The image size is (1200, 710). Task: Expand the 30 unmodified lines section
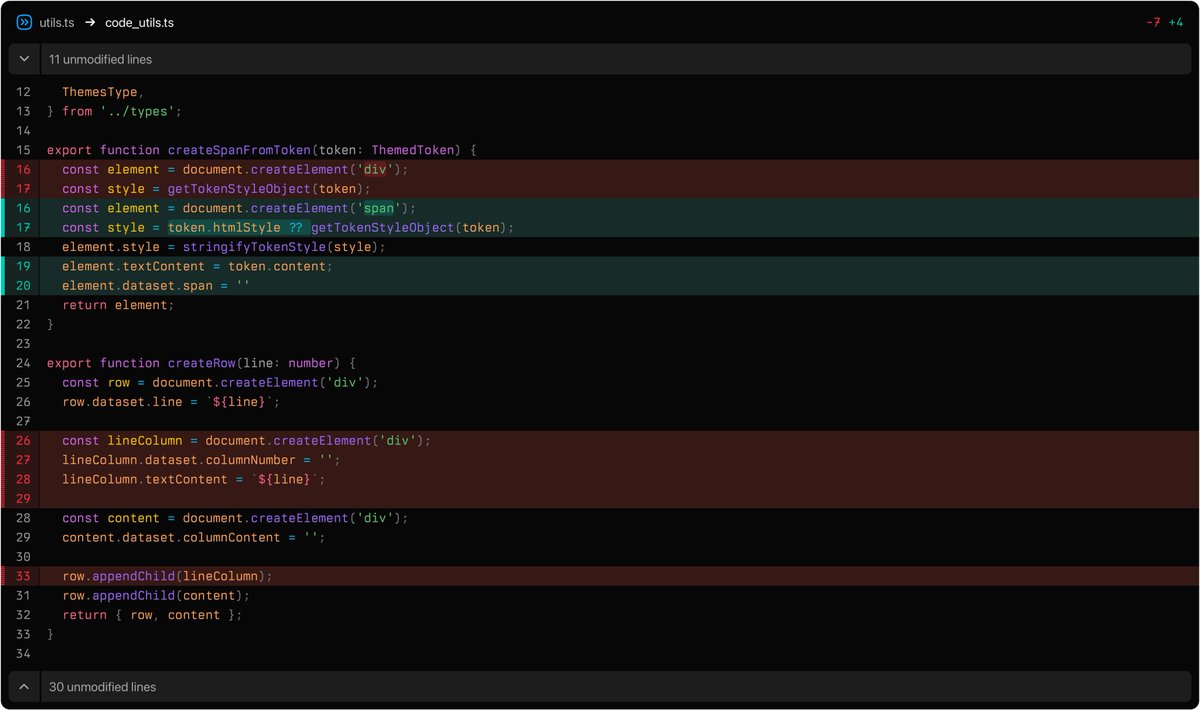(24, 687)
